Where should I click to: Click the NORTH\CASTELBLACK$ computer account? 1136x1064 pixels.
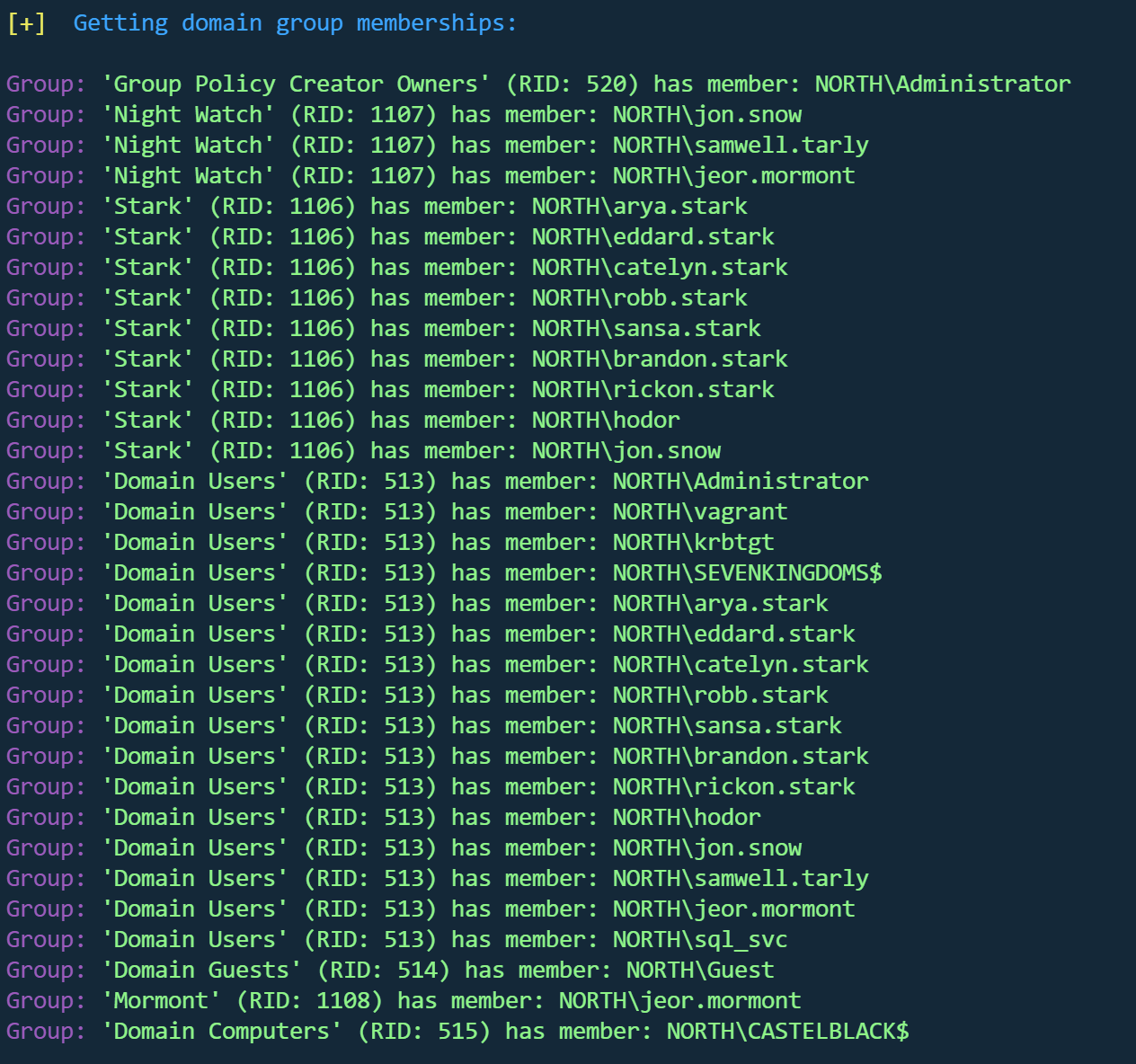point(787,1032)
